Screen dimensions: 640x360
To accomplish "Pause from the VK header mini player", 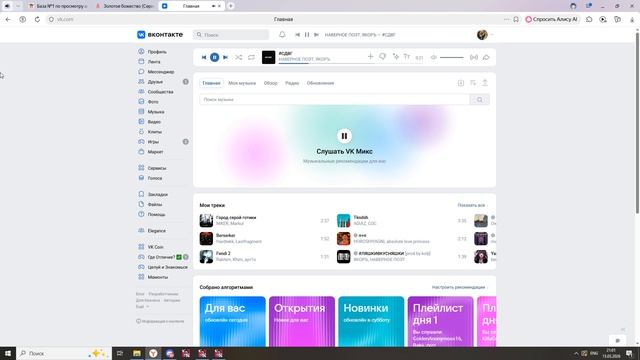I will (307, 35).
